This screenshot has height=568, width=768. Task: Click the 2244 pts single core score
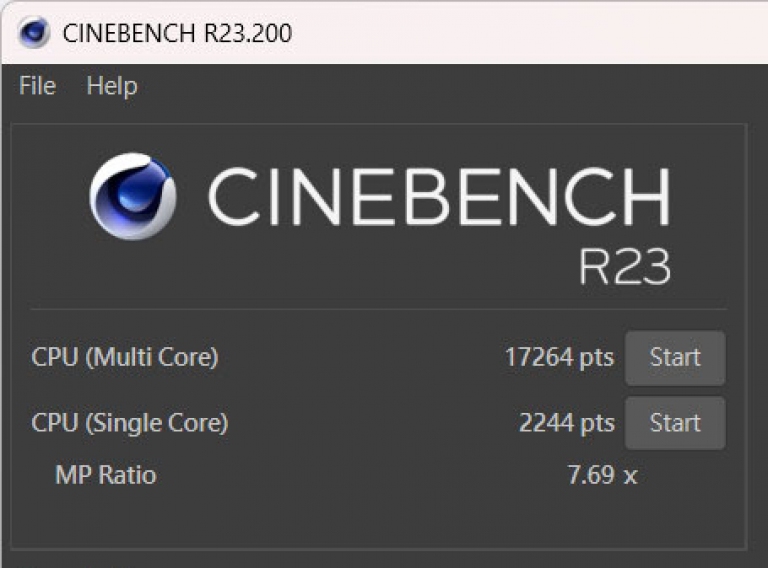click(x=566, y=423)
